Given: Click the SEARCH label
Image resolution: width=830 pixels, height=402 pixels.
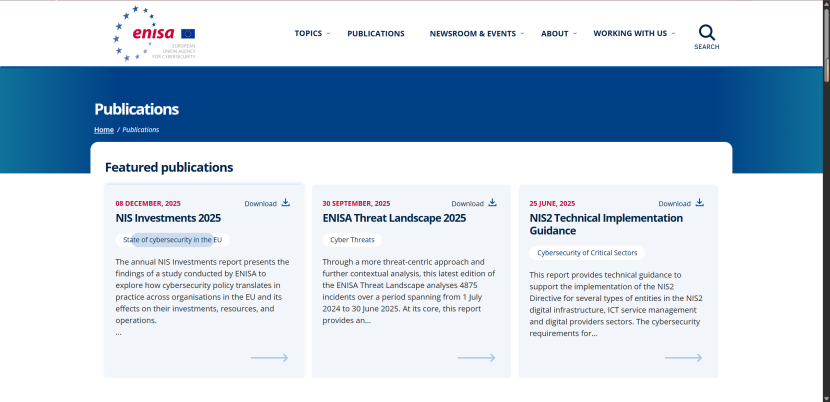Looking at the screenshot, I should (707, 47).
